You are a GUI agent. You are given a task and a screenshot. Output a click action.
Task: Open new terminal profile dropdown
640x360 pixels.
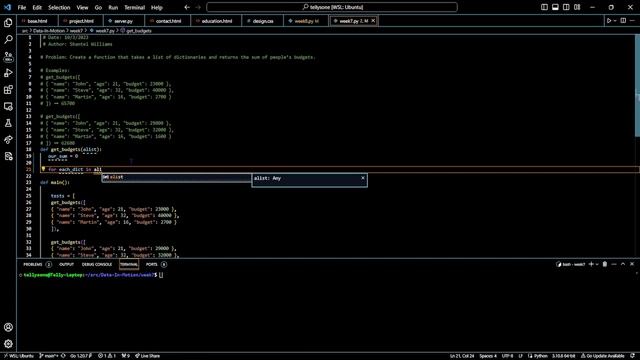597,264
